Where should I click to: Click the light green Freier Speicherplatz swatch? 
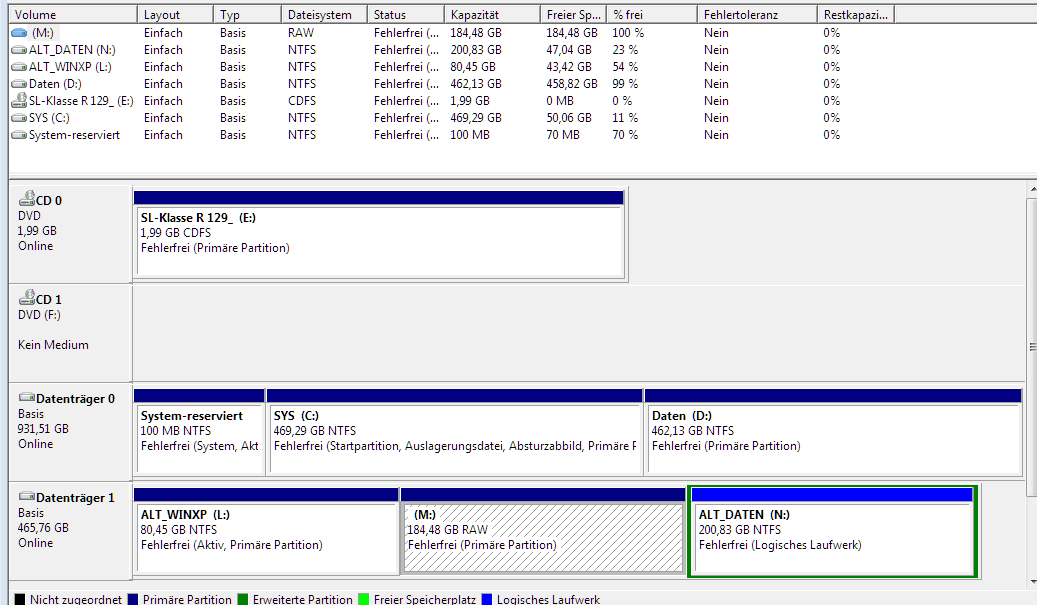click(x=363, y=599)
